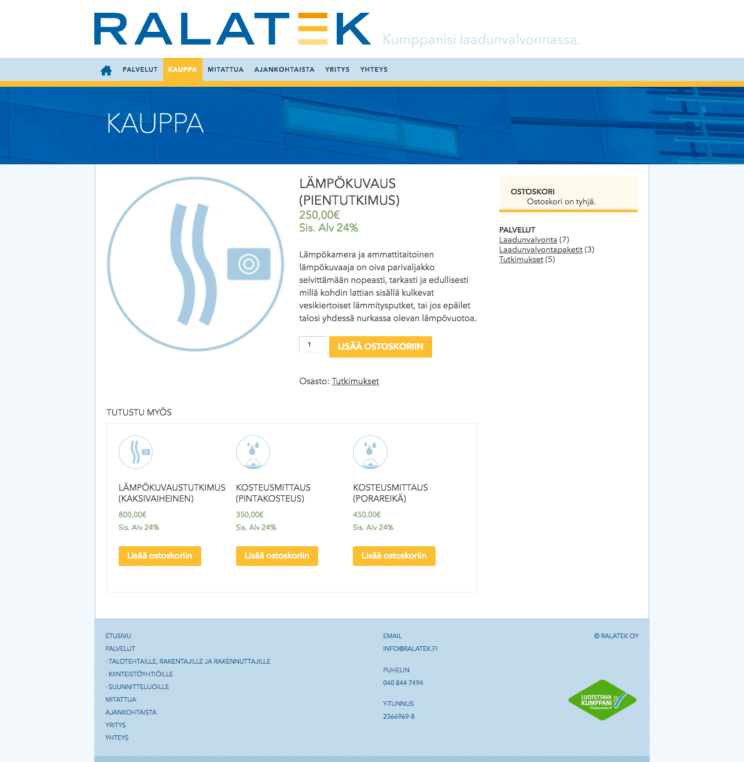Open the large Lämpökuvaus product image
744x762 pixels.
195,264
